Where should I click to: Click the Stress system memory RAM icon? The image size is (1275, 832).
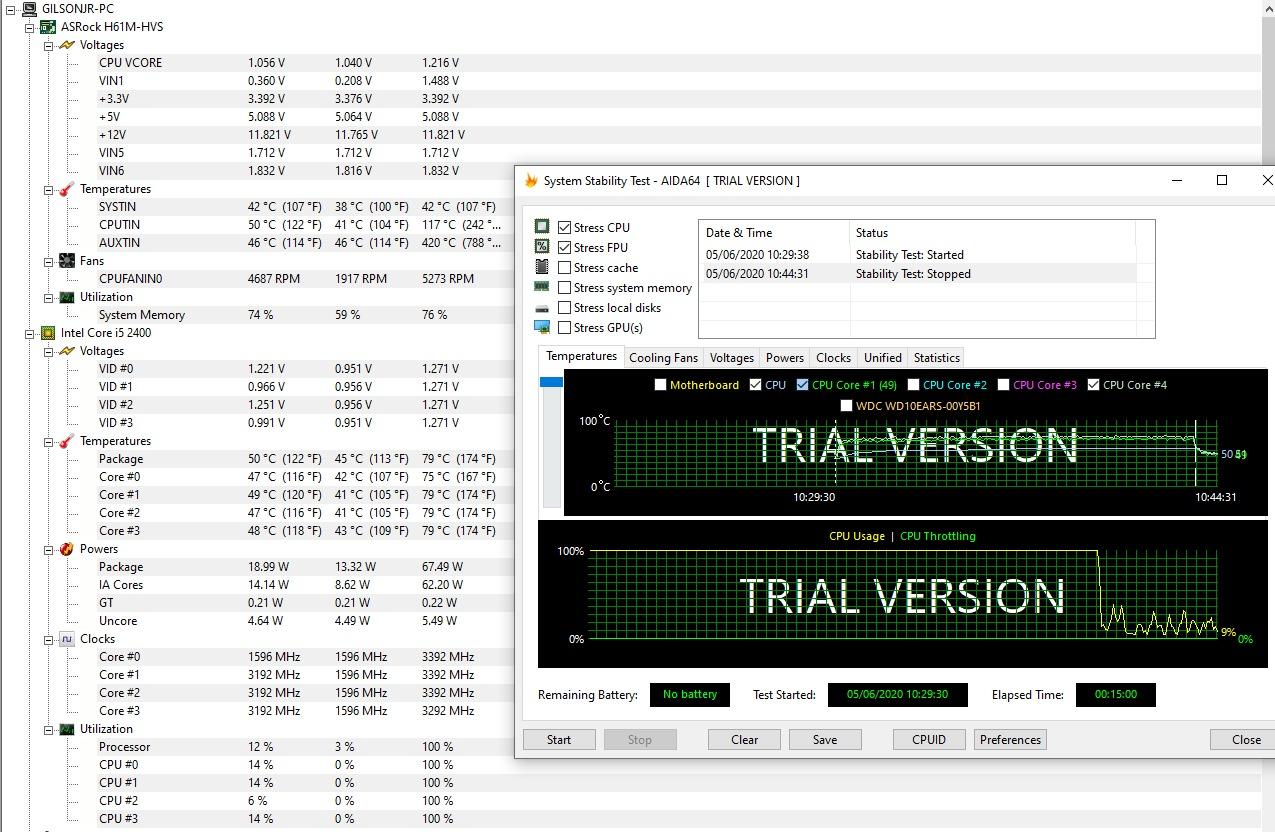[x=542, y=287]
